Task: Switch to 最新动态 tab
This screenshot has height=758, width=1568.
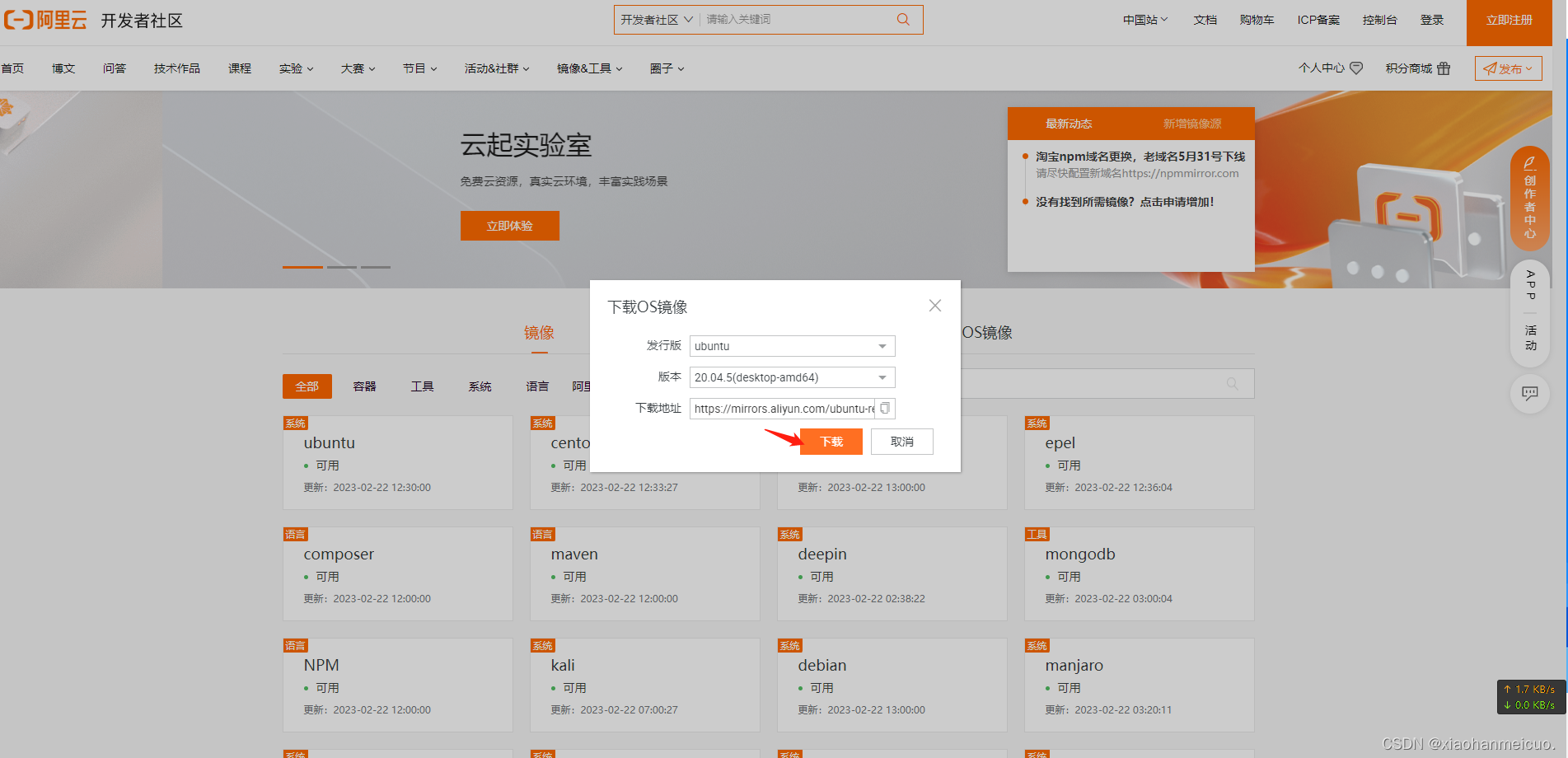Action: [x=1069, y=124]
